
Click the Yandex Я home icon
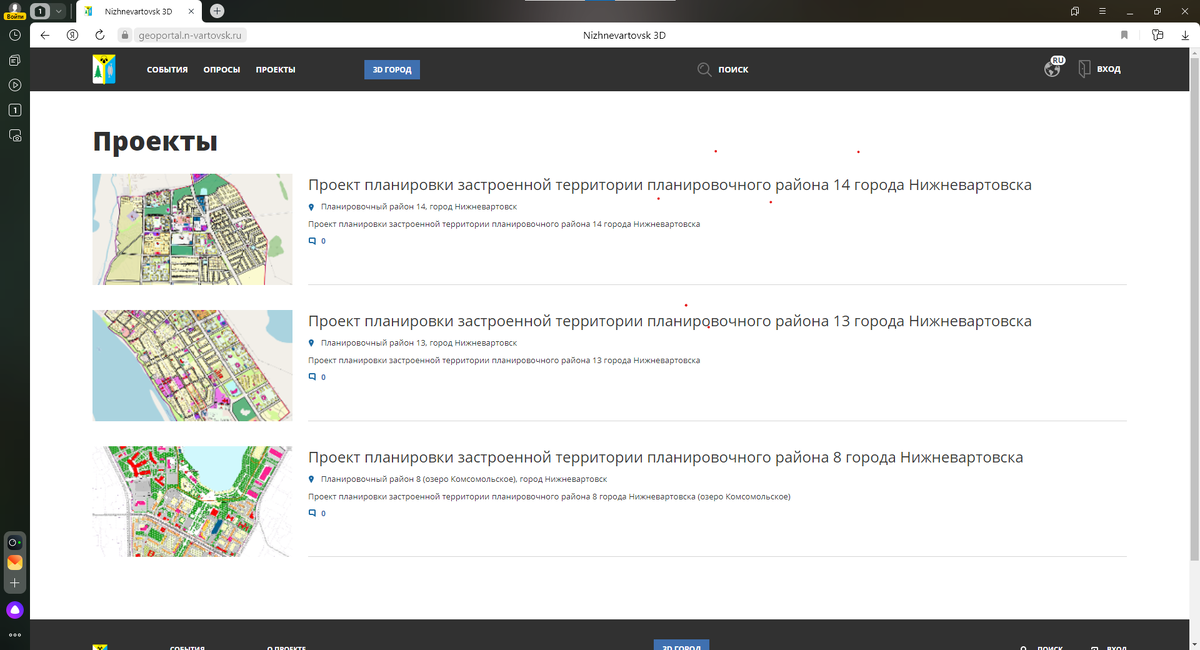point(73,34)
